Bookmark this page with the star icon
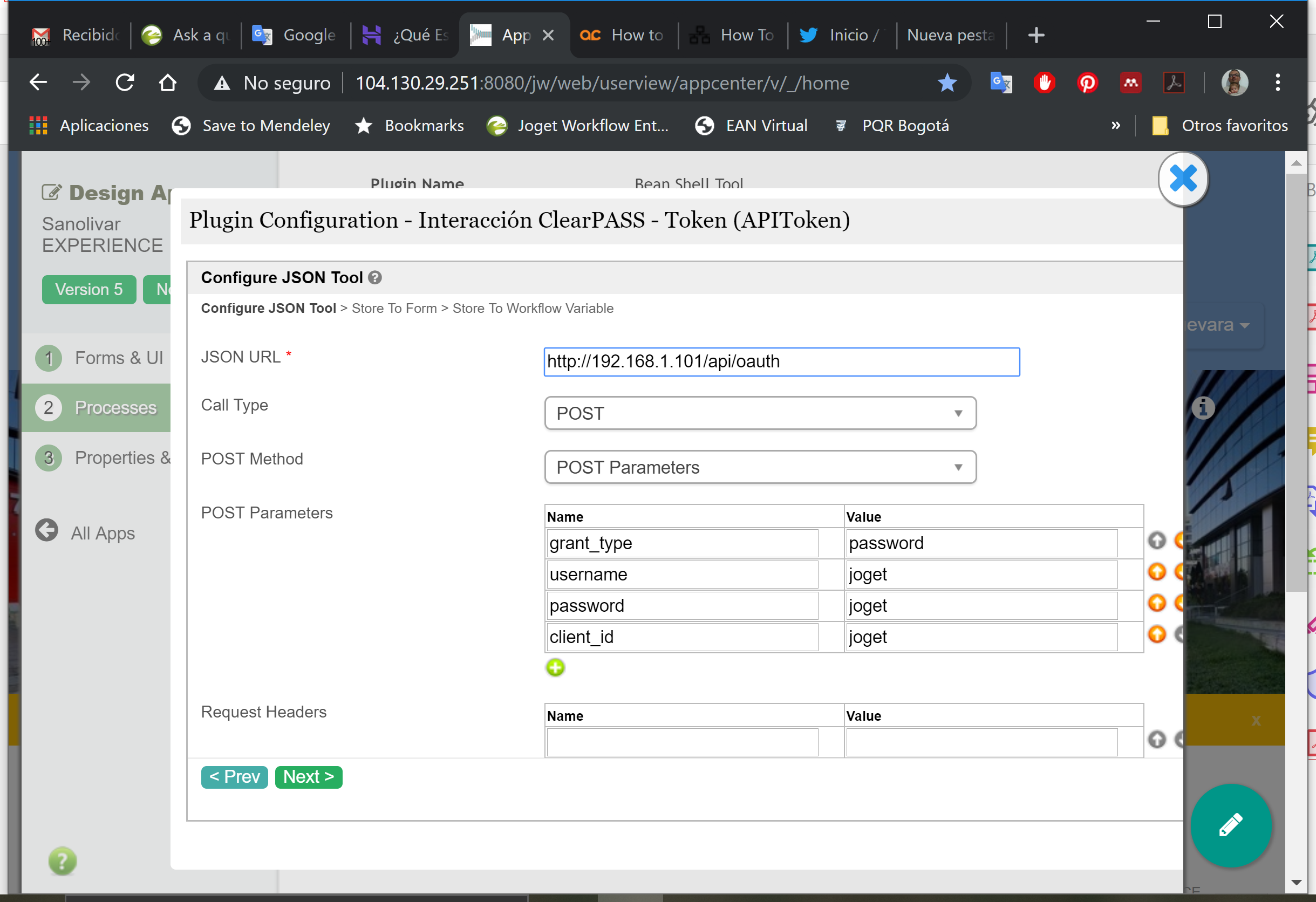This screenshot has height=902, width=1316. (947, 83)
